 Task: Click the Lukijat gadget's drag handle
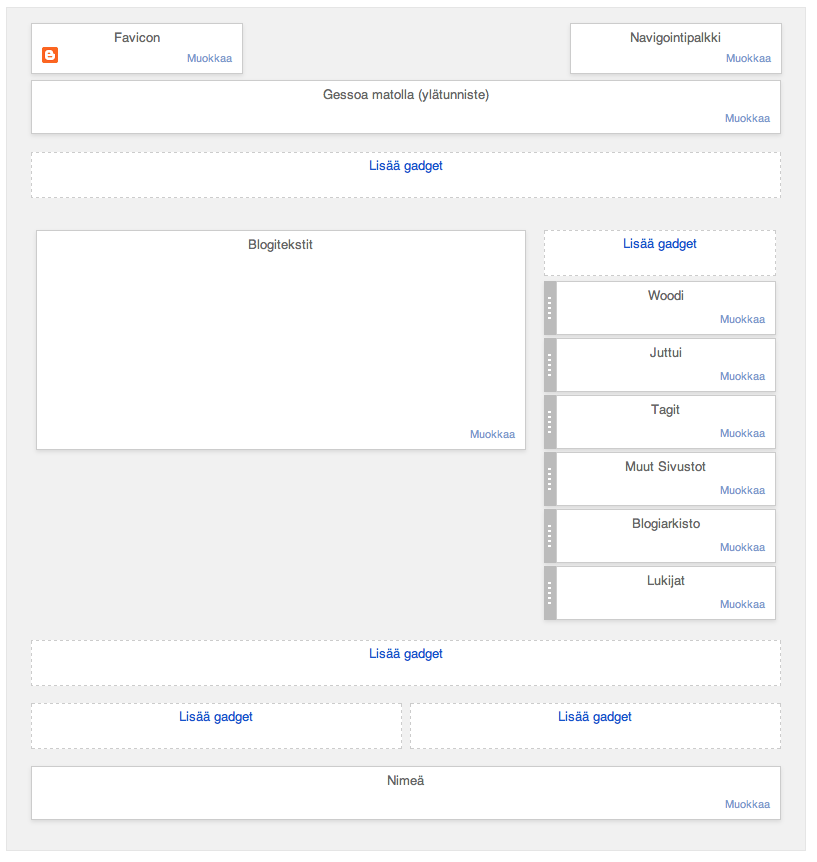pos(550,593)
